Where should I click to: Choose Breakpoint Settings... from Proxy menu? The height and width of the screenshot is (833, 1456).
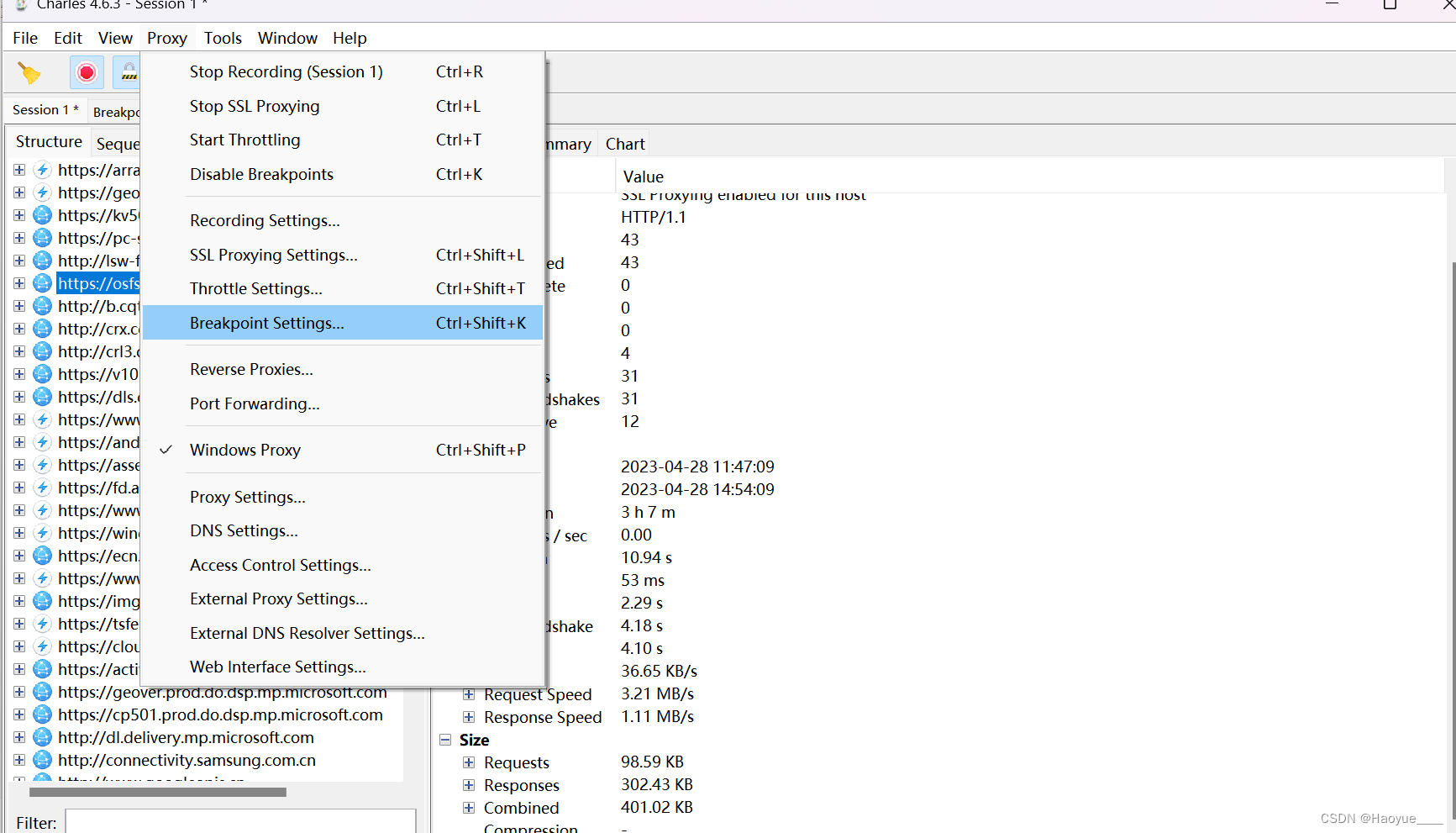point(343,323)
